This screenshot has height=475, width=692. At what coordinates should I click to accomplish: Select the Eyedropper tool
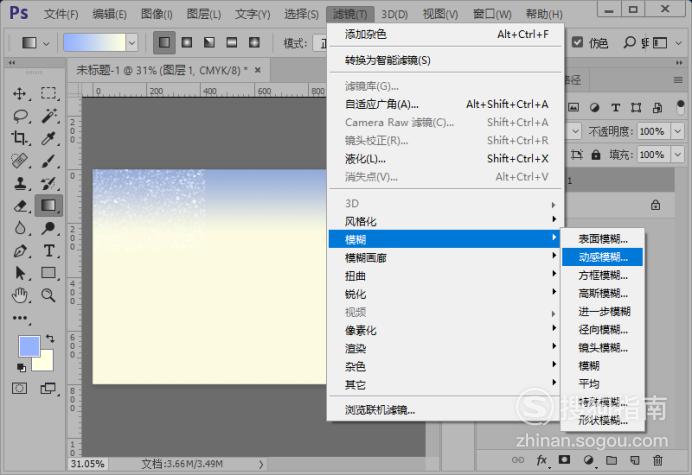tap(49, 139)
